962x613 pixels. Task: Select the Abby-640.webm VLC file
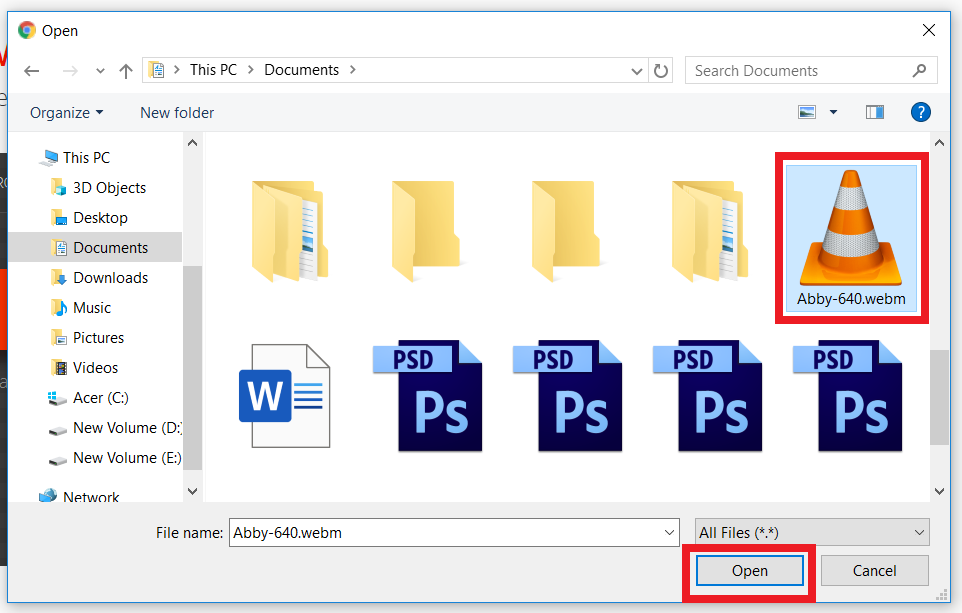852,237
